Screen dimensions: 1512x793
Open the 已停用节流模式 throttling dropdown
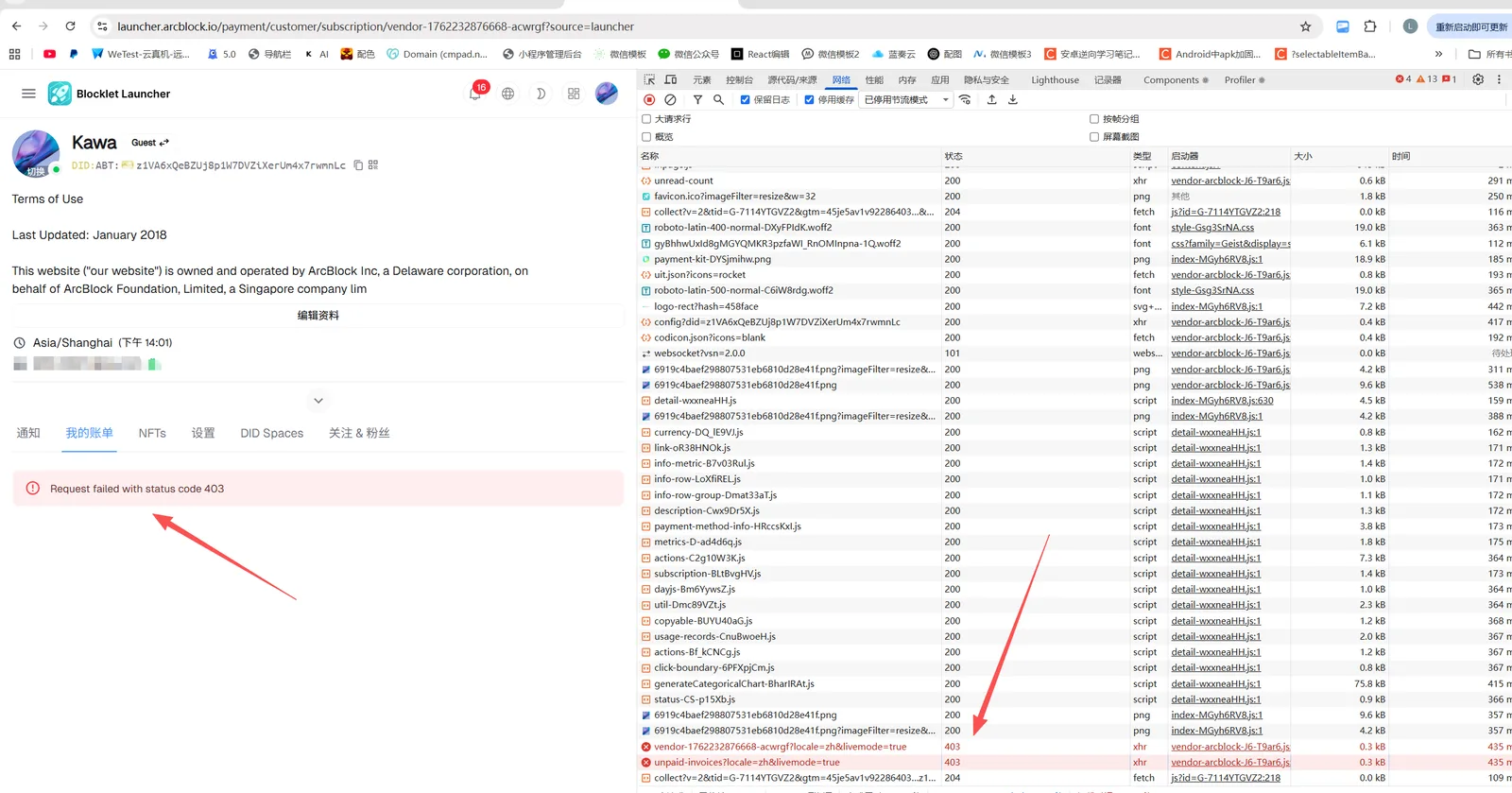tap(905, 99)
